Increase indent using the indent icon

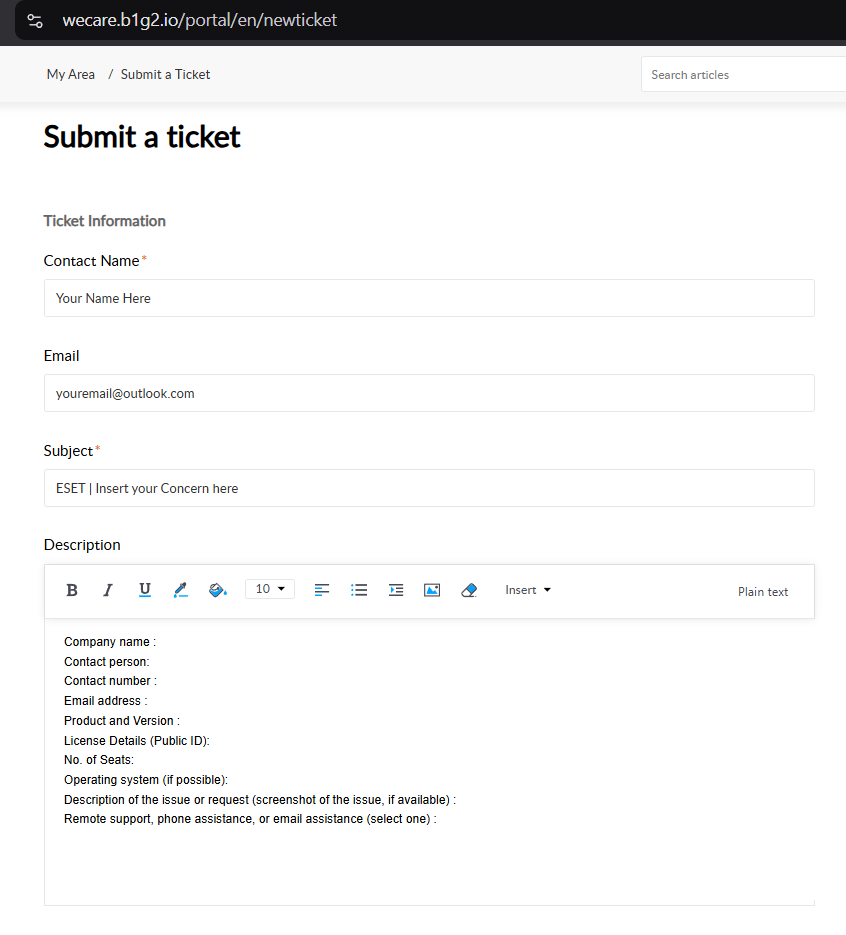click(396, 590)
